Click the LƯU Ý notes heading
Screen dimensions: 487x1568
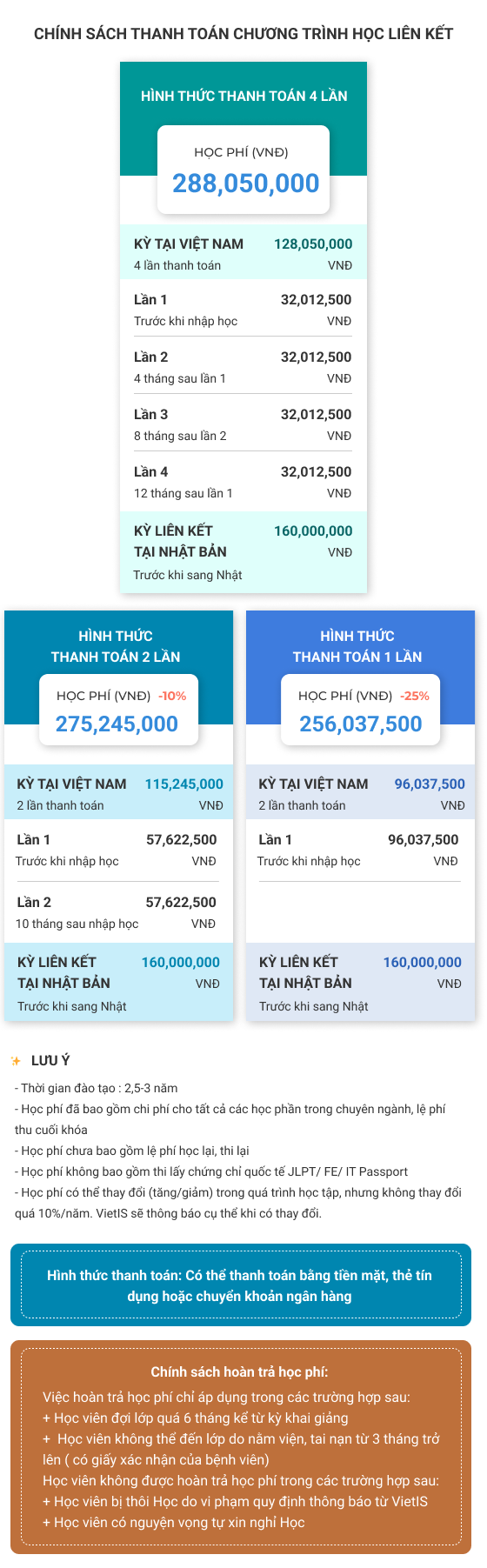point(50,1061)
